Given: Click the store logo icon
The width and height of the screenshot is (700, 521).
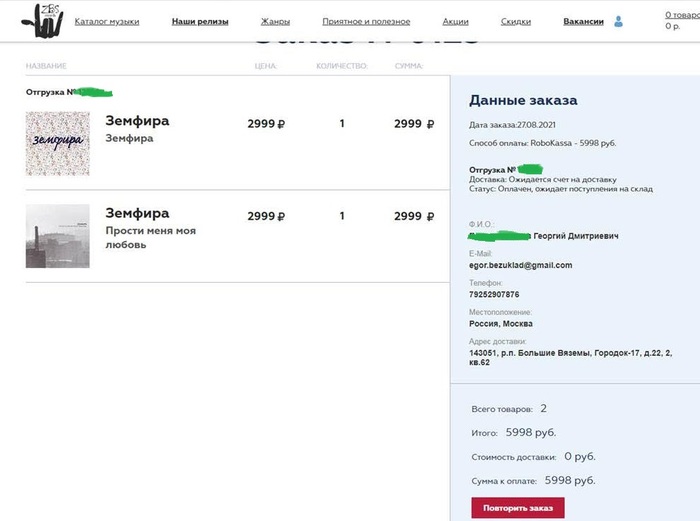Looking at the screenshot, I should point(41,20).
